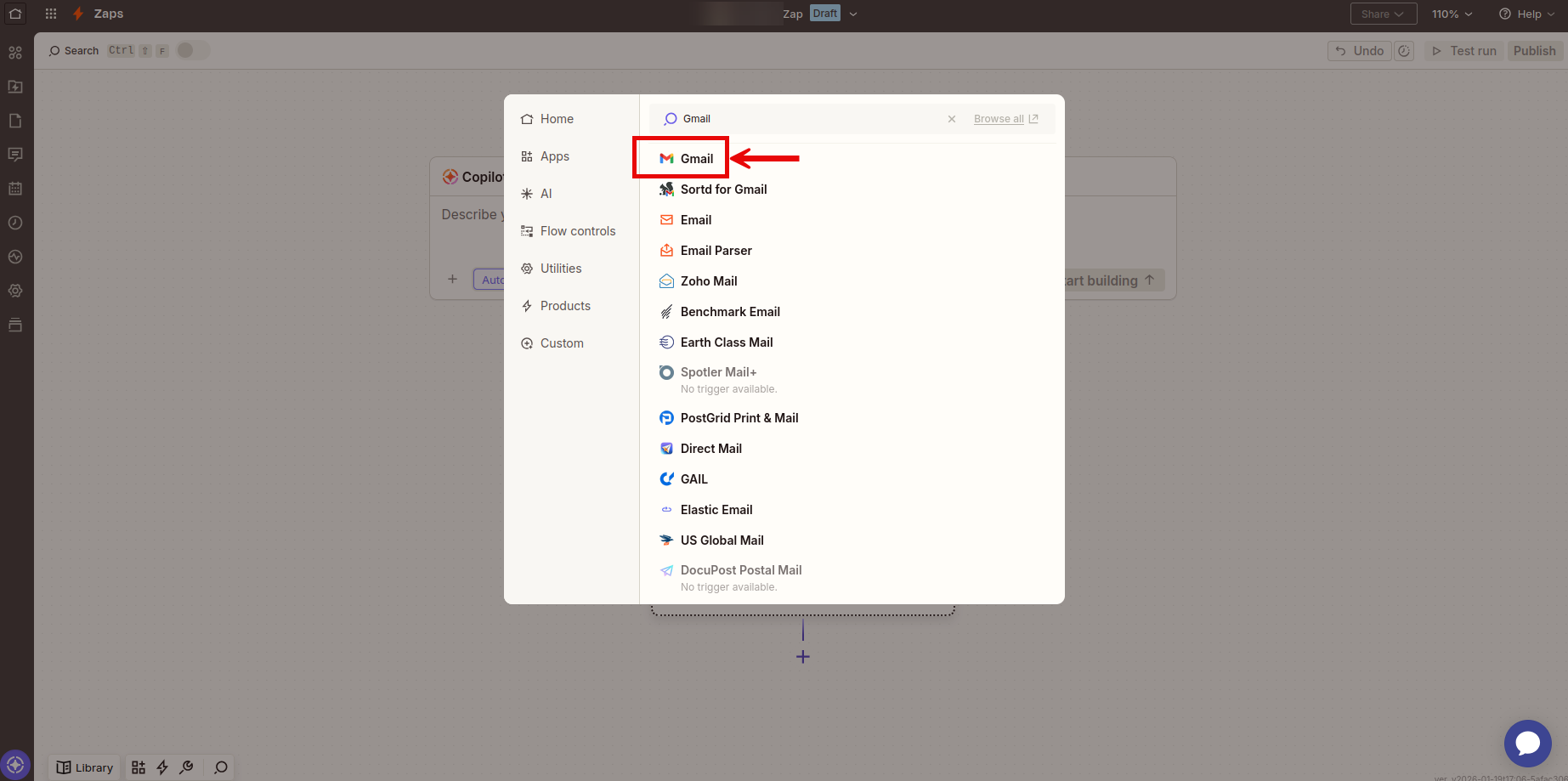
Task: Choose GAIL from results
Action: 852,479
